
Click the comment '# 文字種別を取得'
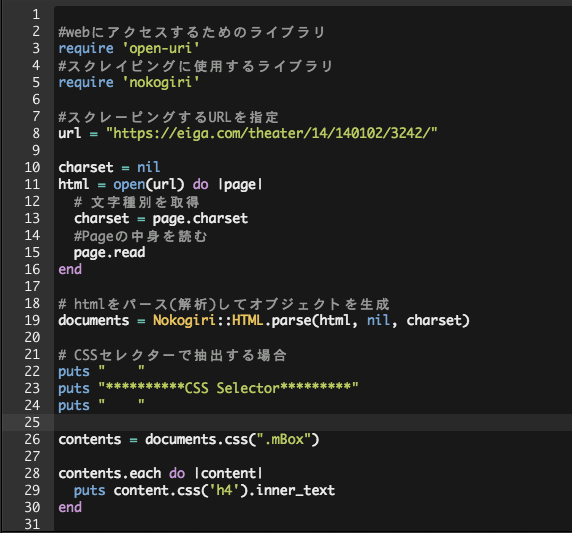(x=137, y=202)
